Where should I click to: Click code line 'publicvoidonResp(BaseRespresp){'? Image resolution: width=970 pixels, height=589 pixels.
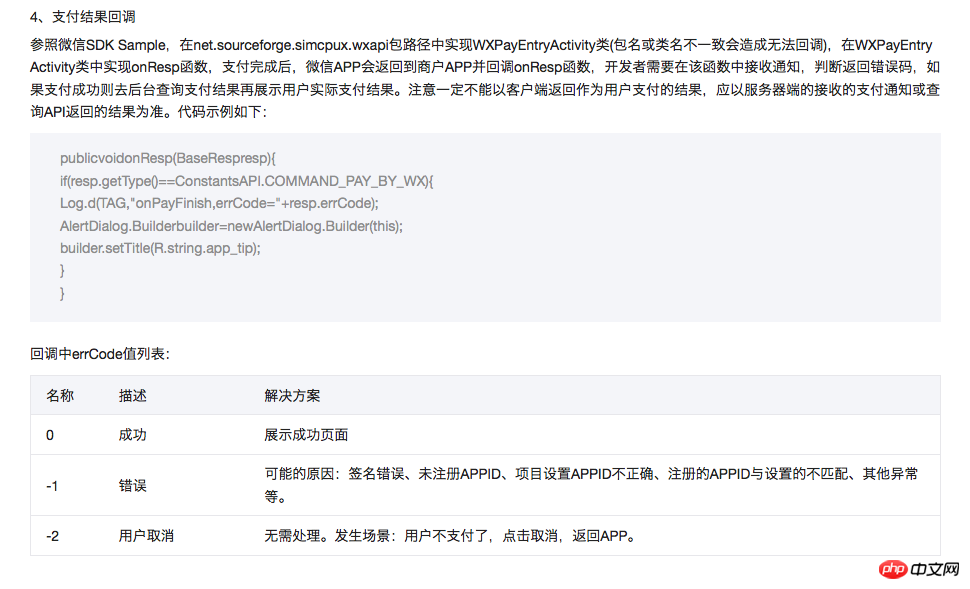click(x=168, y=158)
